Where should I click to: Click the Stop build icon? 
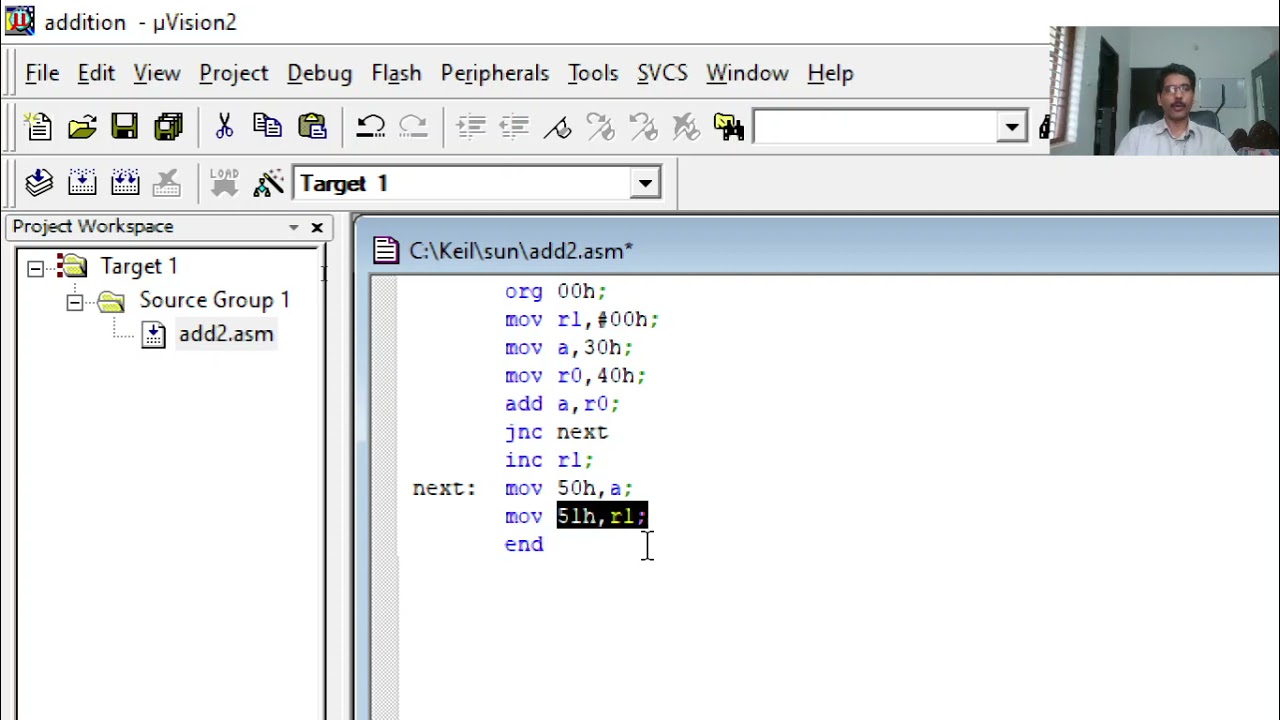[167, 183]
